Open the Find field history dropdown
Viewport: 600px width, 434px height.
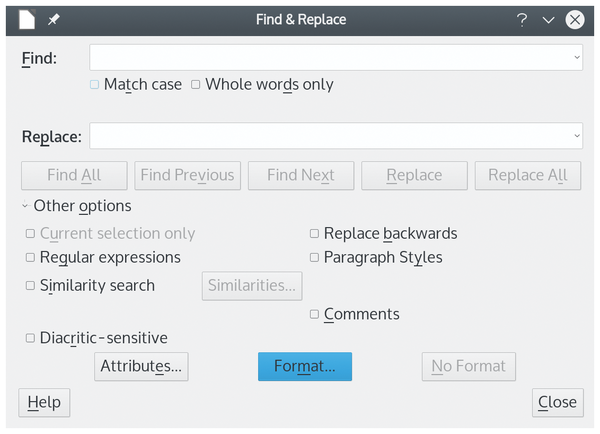tap(577, 57)
